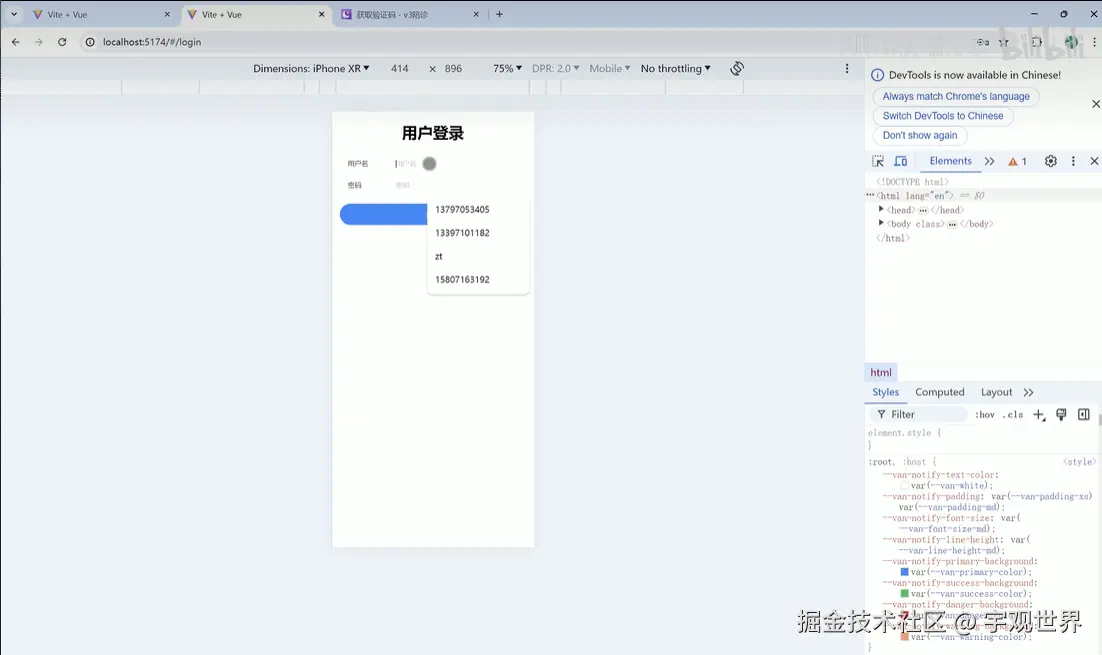This screenshot has width=1102, height=655.
Task: Click the browser back arrow
Action: (x=15, y=42)
